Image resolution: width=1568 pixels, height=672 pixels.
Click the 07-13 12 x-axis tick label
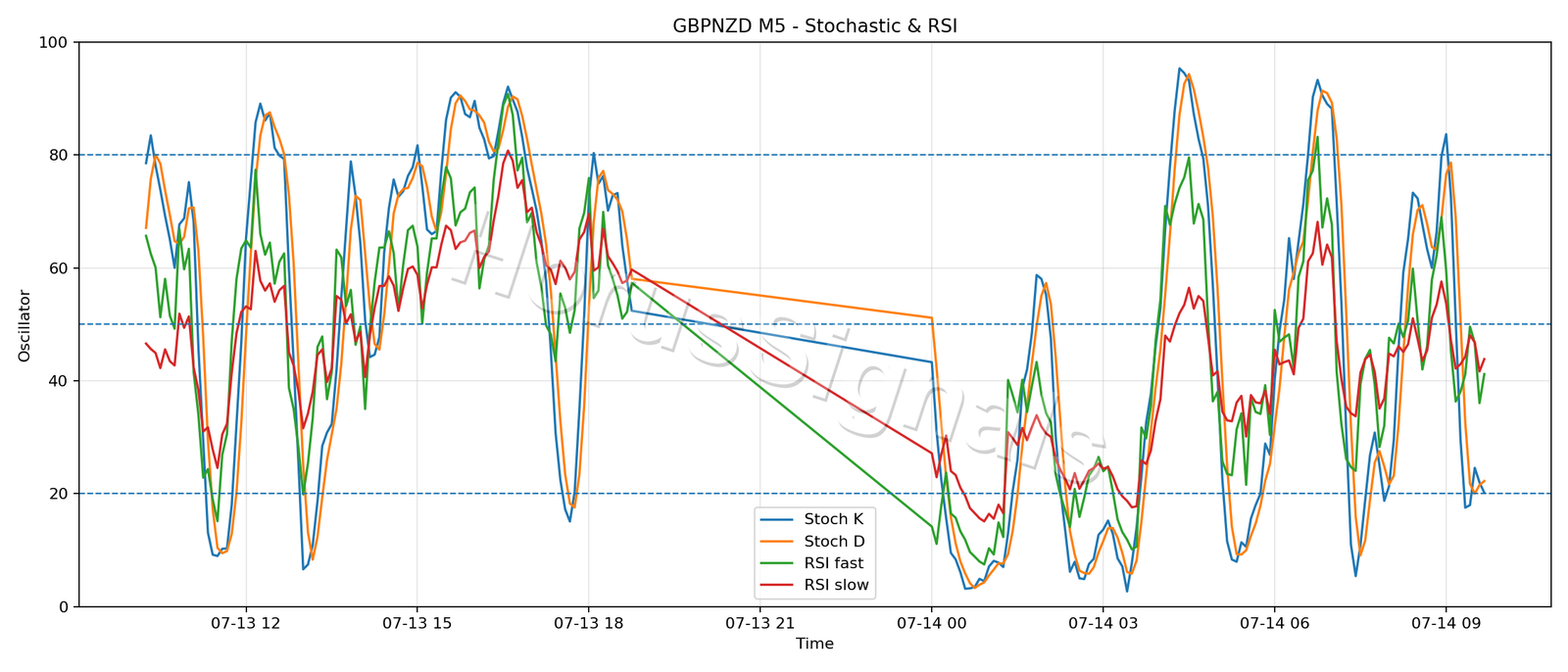click(x=245, y=623)
